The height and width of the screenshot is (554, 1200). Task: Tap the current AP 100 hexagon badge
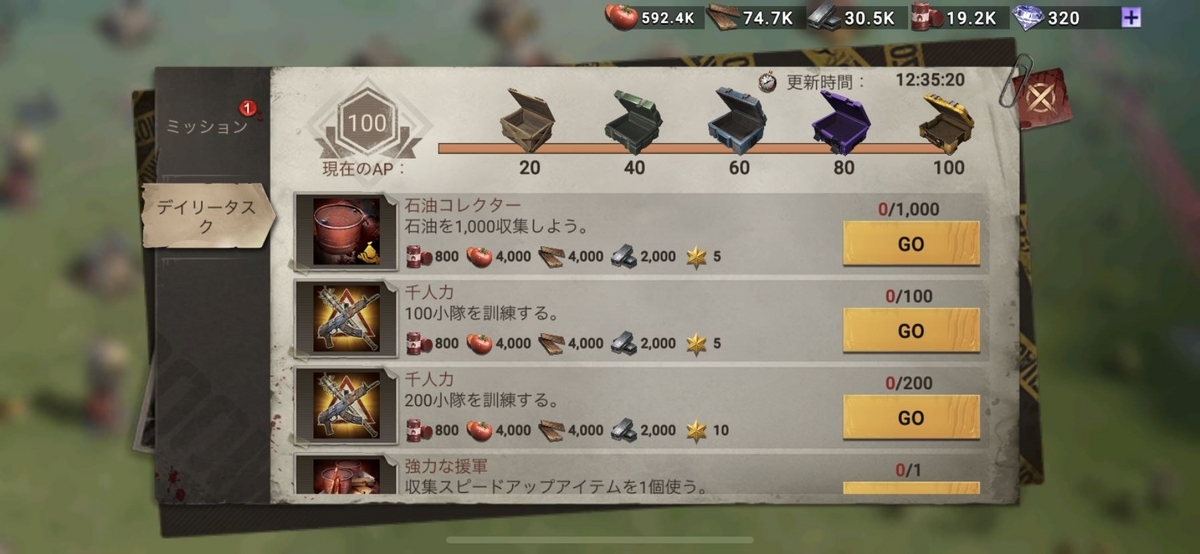pos(368,124)
